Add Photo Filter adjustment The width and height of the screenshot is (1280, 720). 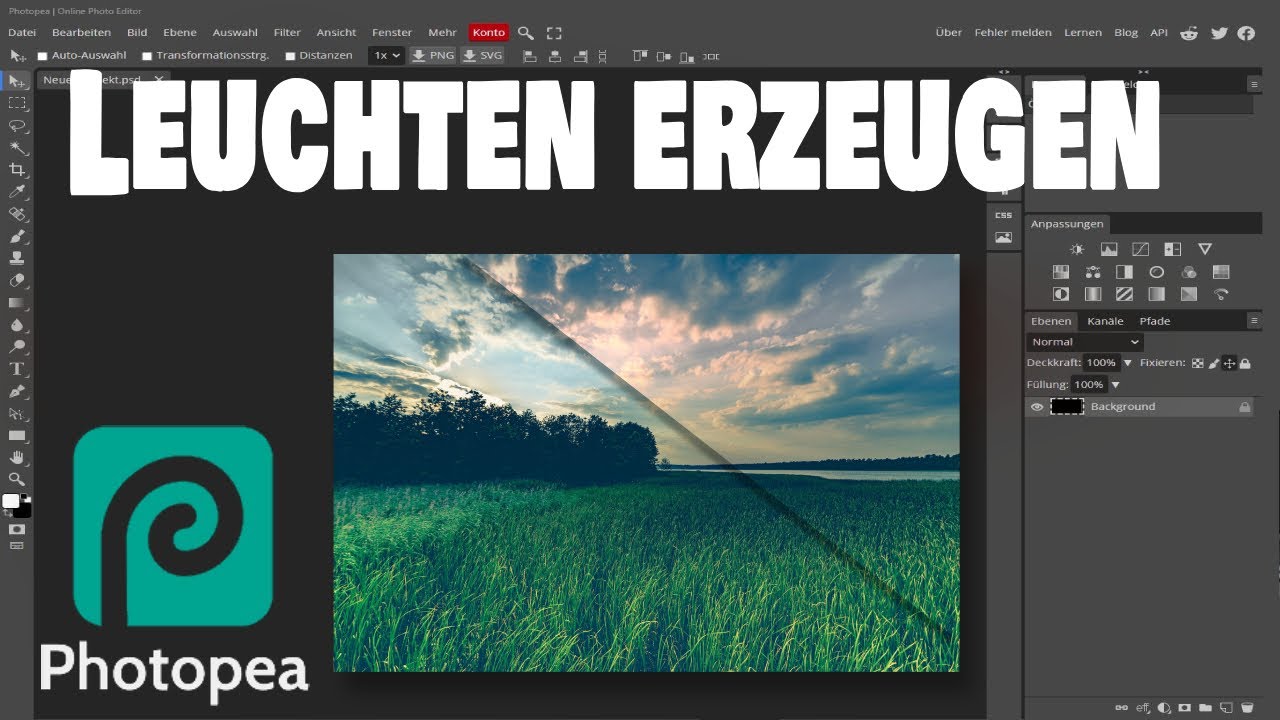1157,272
